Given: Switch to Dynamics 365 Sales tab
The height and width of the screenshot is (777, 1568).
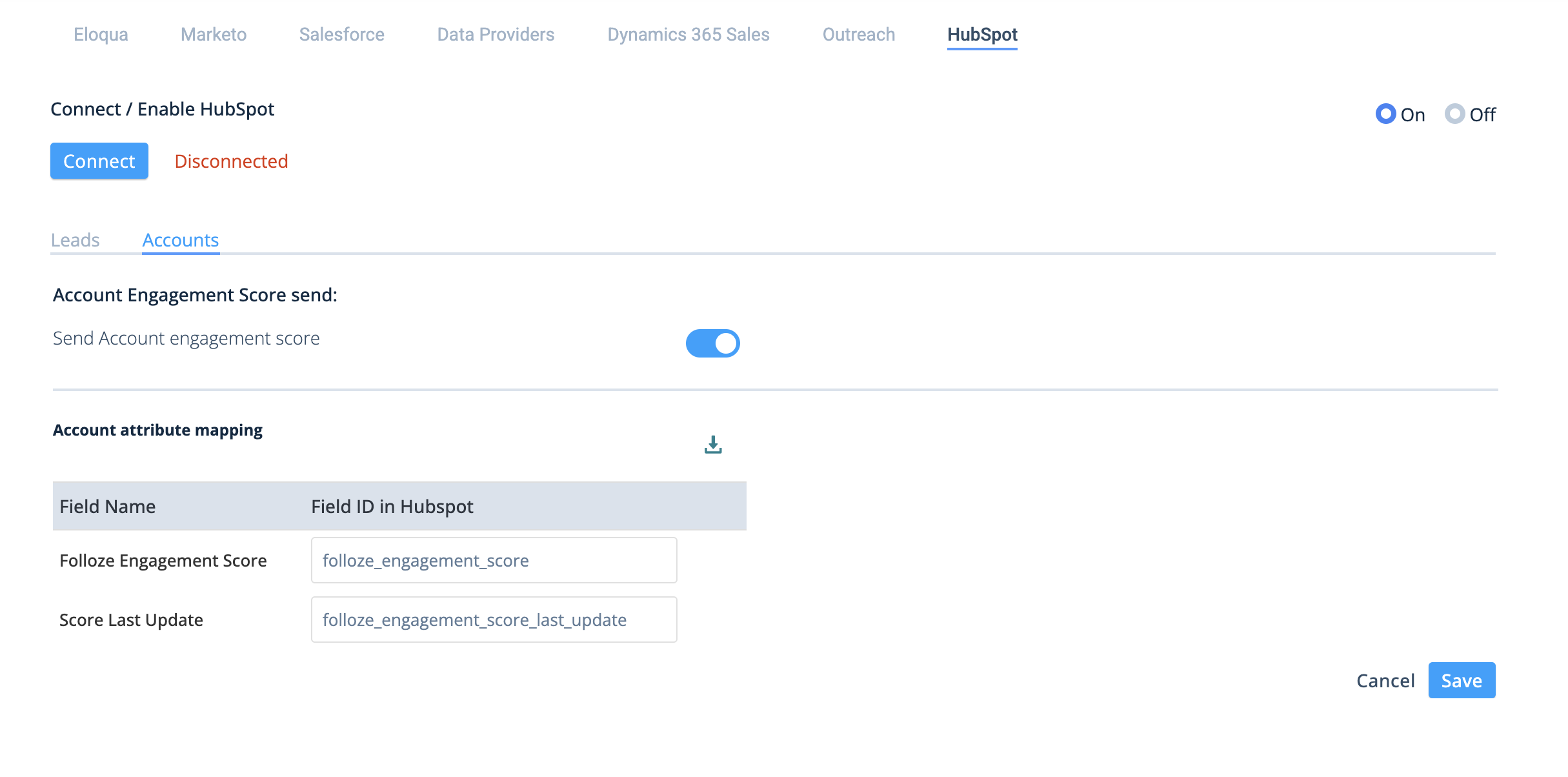Looking at the screenshot, I should pyautogui.click(x=688, y=34).
